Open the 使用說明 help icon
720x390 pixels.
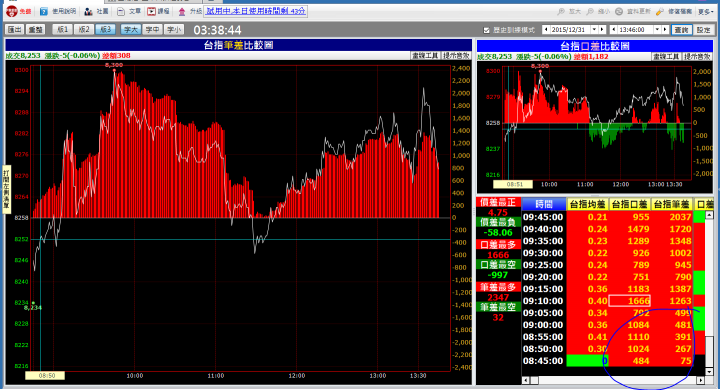coord(44,11)
